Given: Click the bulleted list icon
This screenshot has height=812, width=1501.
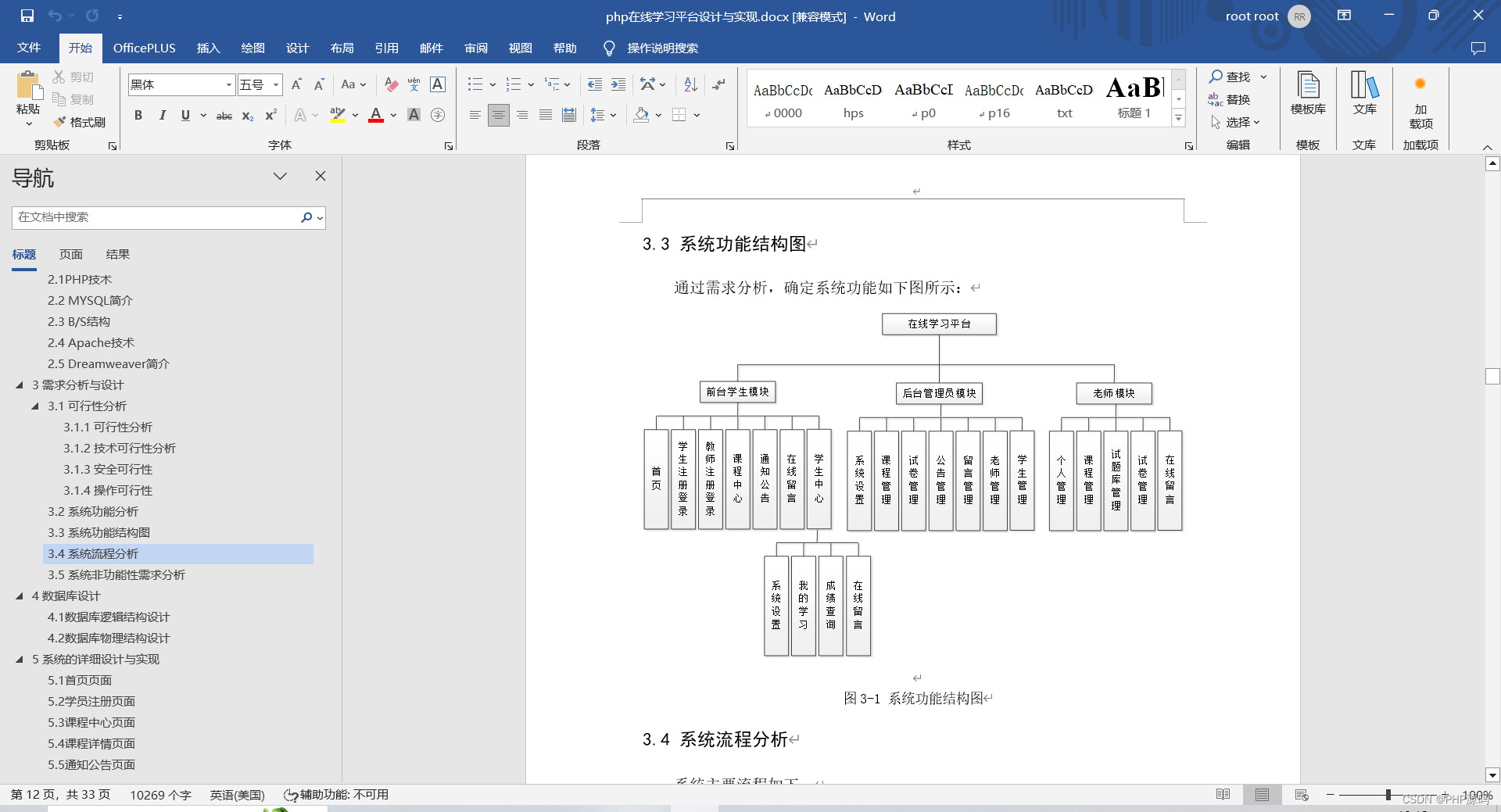Looking at the screenshot, I should point(475,84).
